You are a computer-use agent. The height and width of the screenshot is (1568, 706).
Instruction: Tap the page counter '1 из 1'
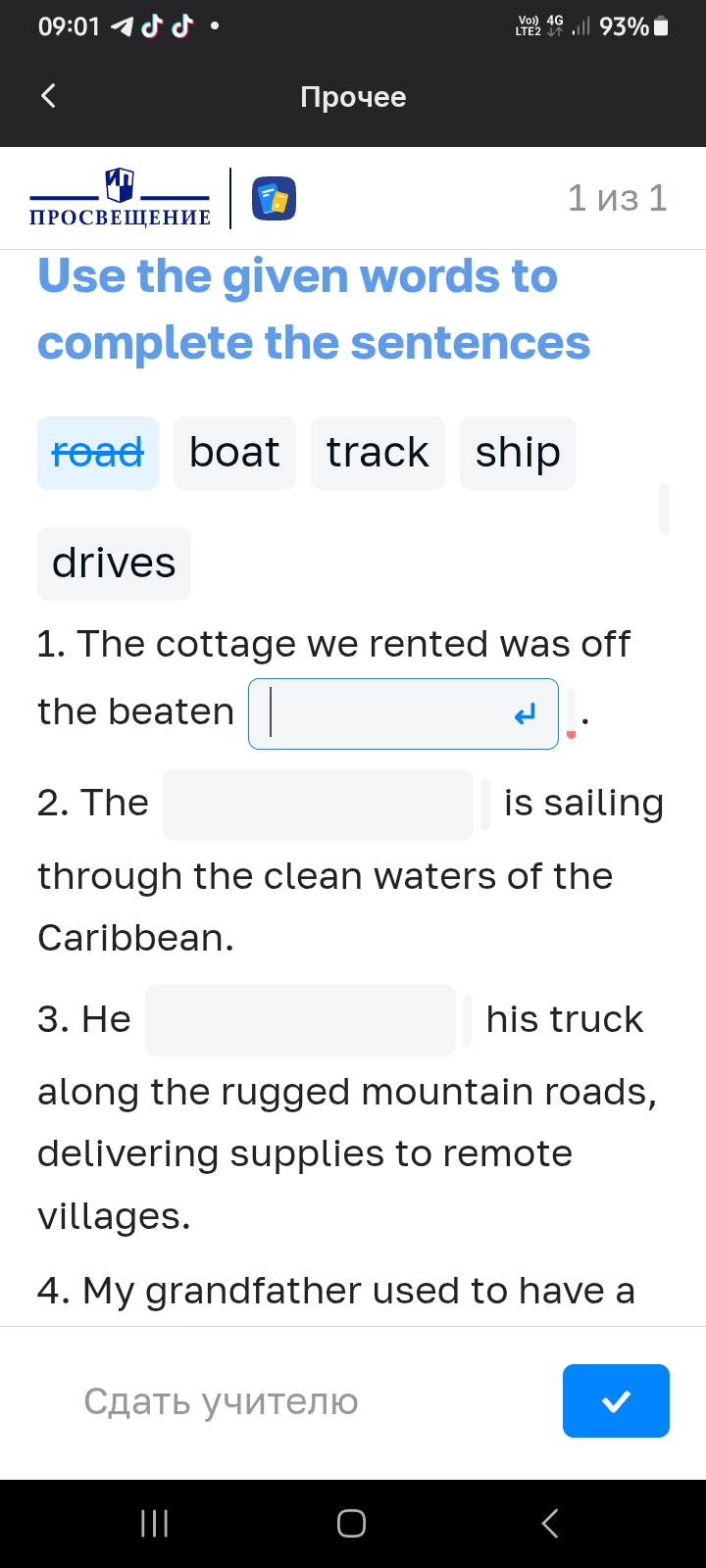618,198
